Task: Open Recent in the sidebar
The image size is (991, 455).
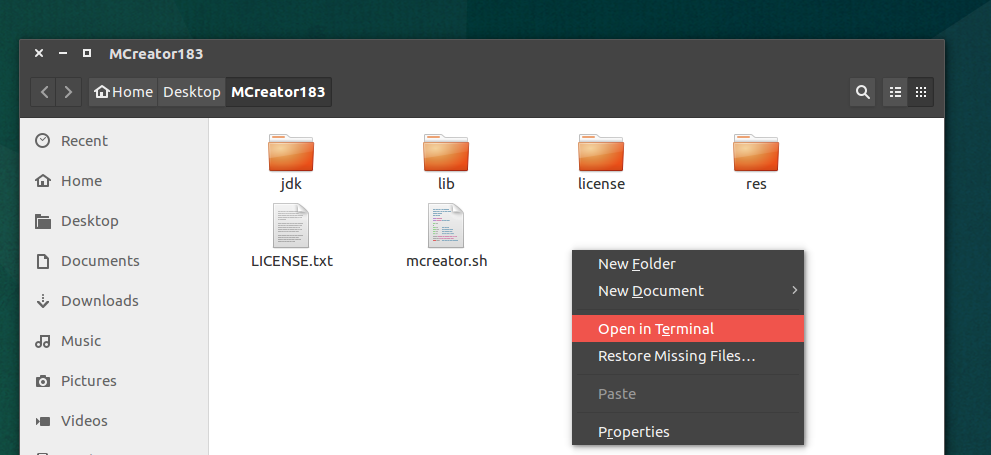Action: [114, 141]
